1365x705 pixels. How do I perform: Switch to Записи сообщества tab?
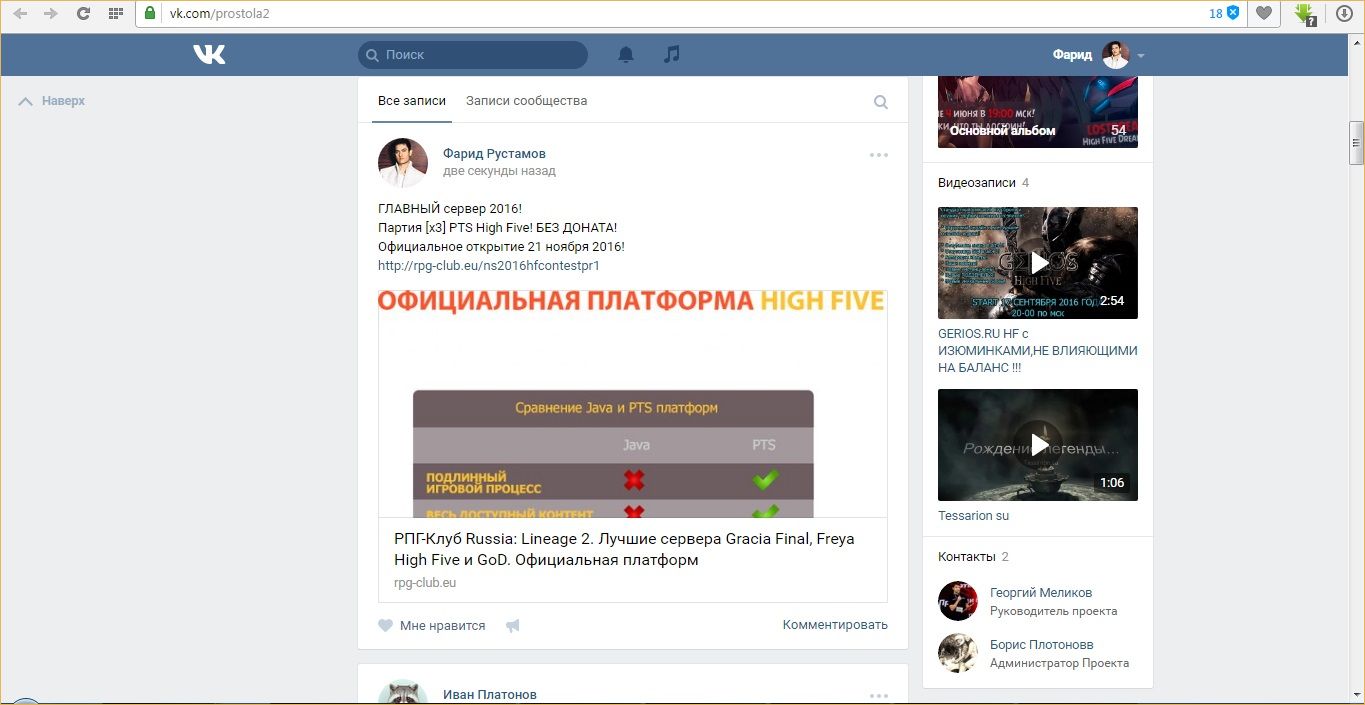[x=526, y=101]
